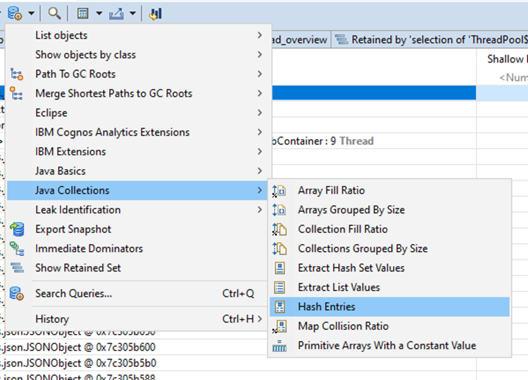Viewport: 528px width, 380px height.
Task: Click the Extract List Values icon
Action: [x=279, y=287]
